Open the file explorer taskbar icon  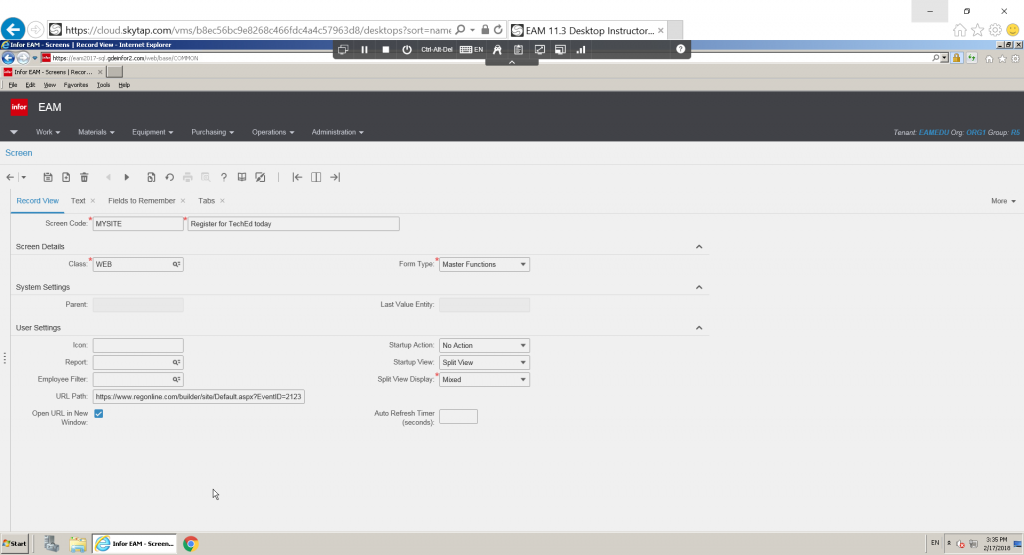point(78,543)
